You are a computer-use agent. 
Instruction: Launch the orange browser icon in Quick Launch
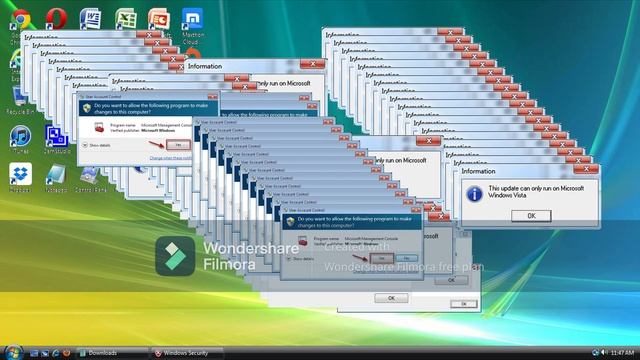(x=66, y=353)
